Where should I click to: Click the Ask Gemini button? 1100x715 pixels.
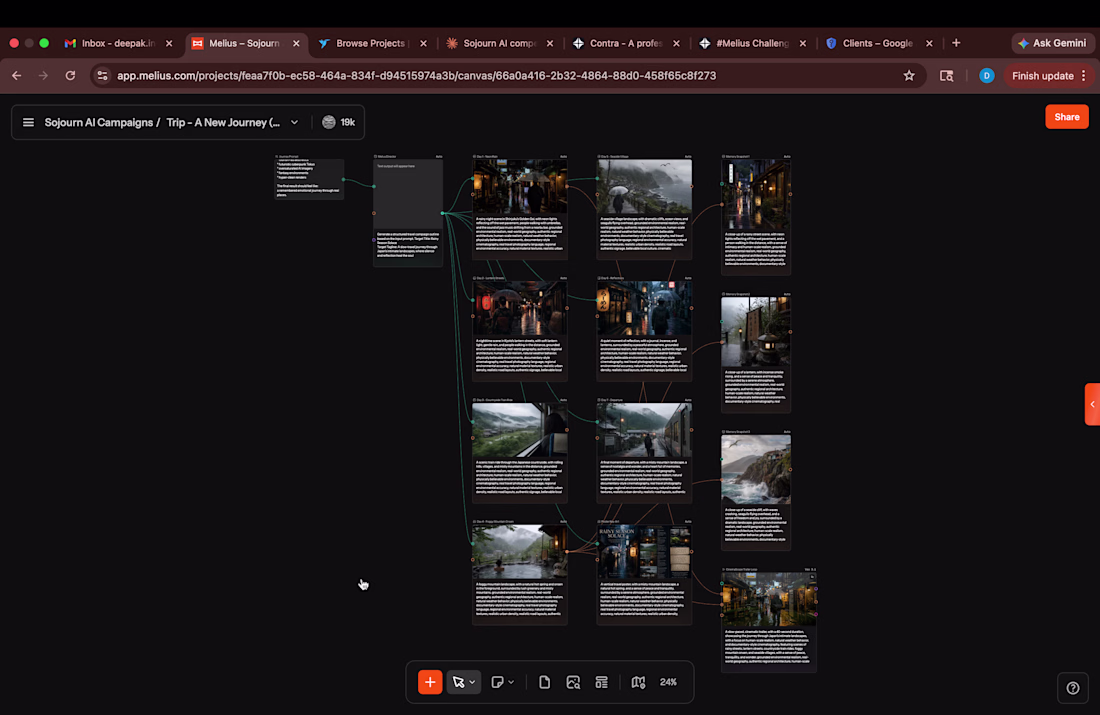click(1052, 43)
